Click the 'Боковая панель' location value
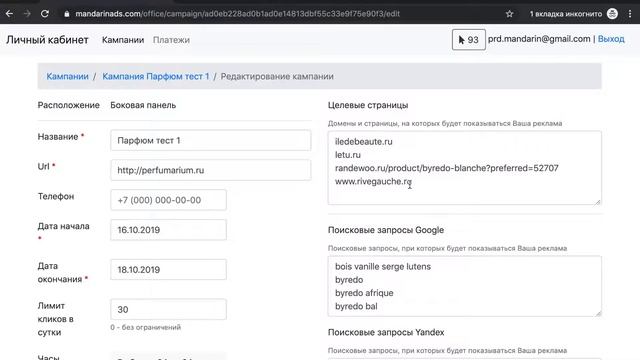This screenshot has height=360, width=640. (x=143, y=105)
